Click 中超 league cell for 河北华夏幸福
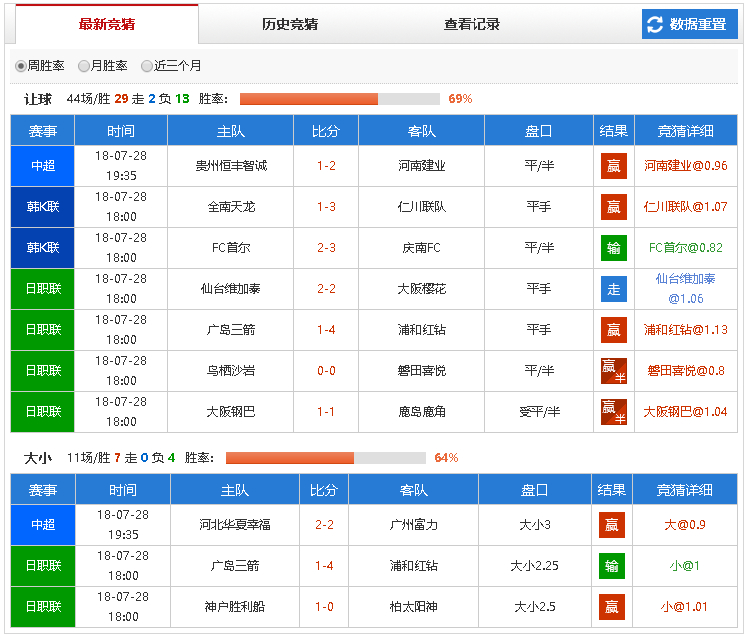 tap(43, 525)
